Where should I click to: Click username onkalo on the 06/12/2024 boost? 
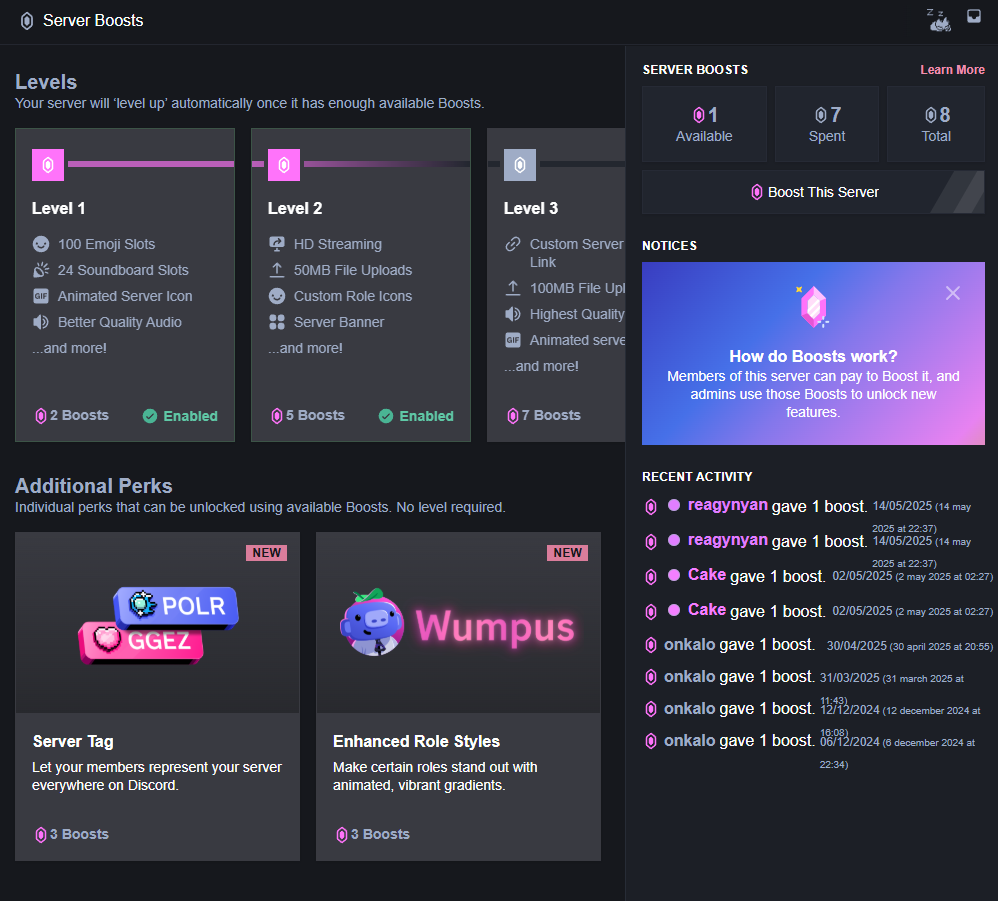[x=690, y=741]
